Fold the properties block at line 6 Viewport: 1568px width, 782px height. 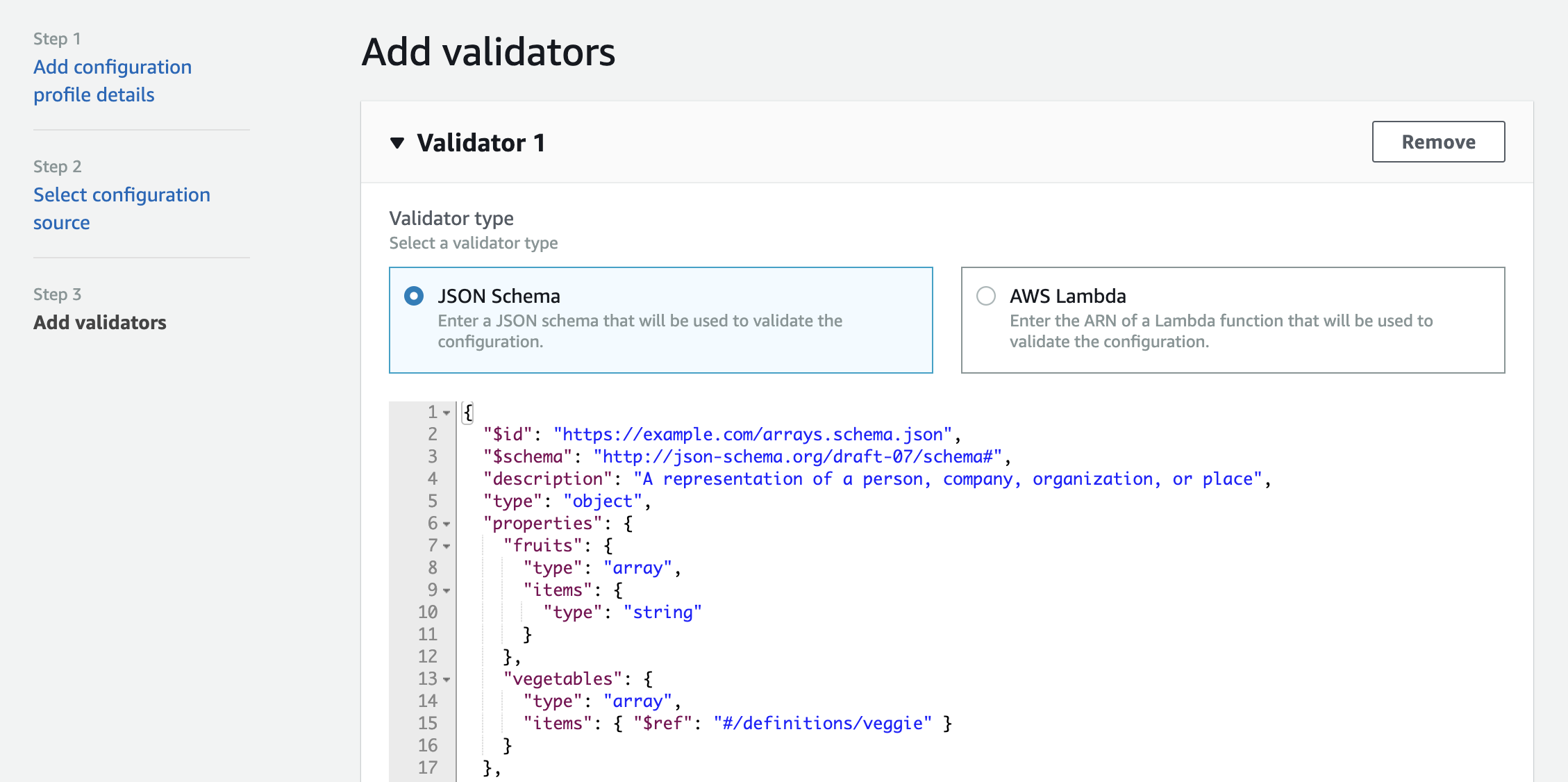pyautogui.click(x=447, y=524)
